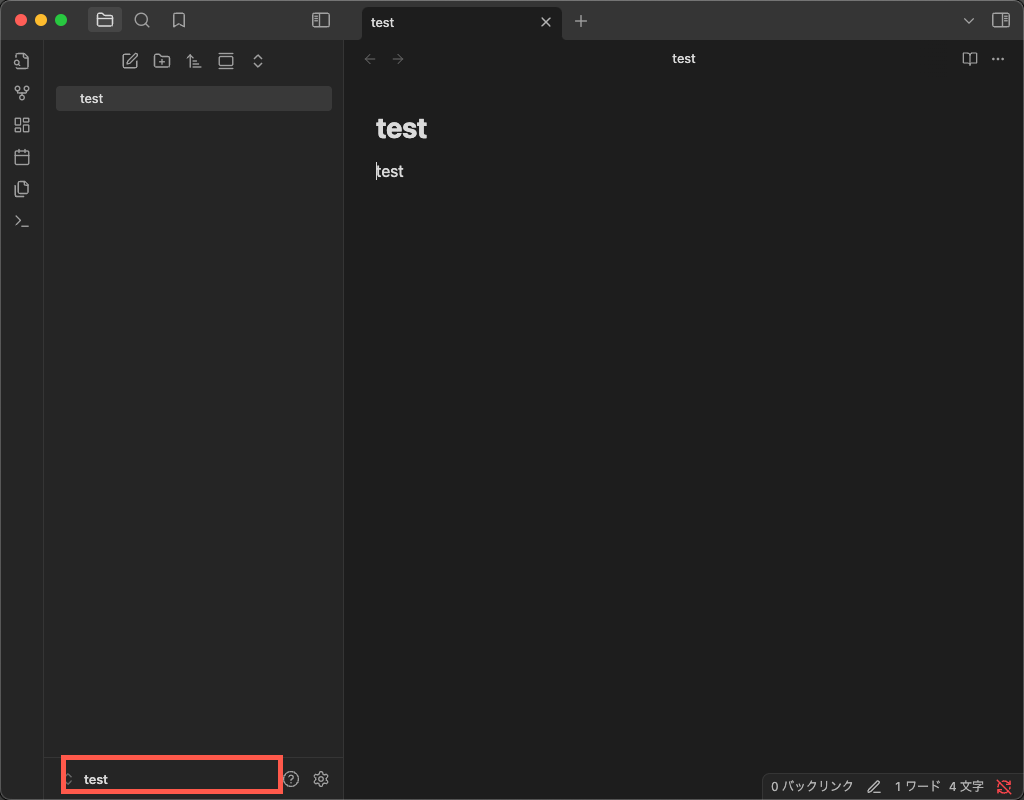This screenshot has height=800, width=1024.
Task: Open command palette terminal icon
Action: coord(22,221)
